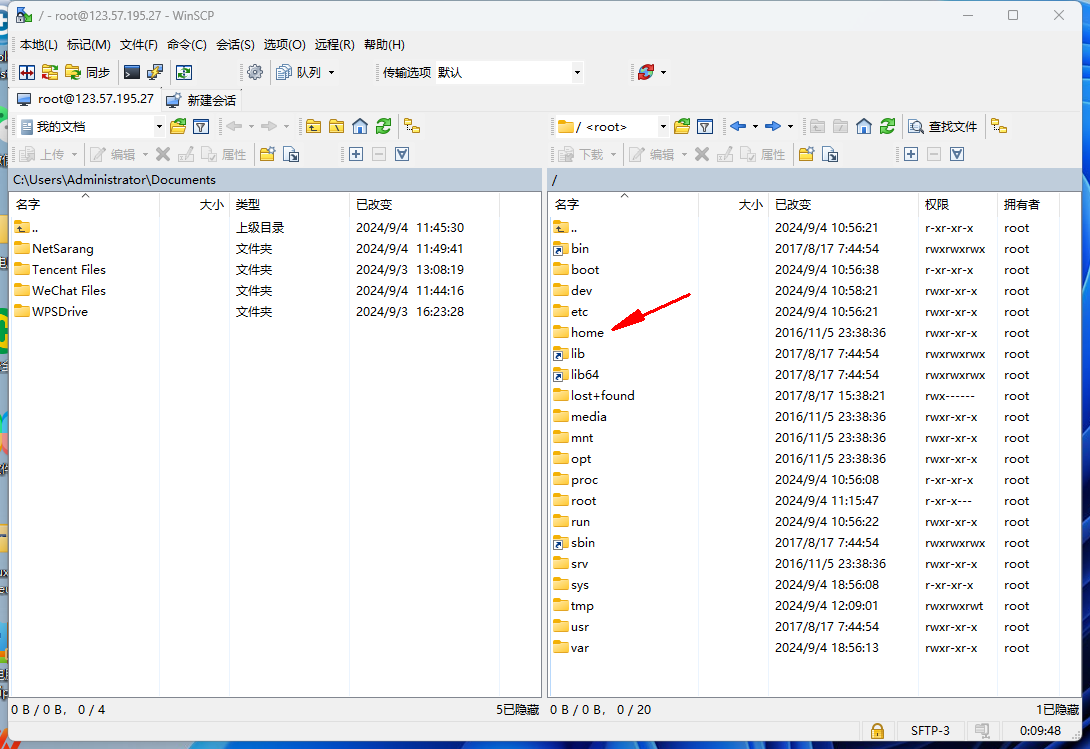Switch to the root@123.57.195.27 session tab
The image size is (1090, 749).
pos(85,99)
